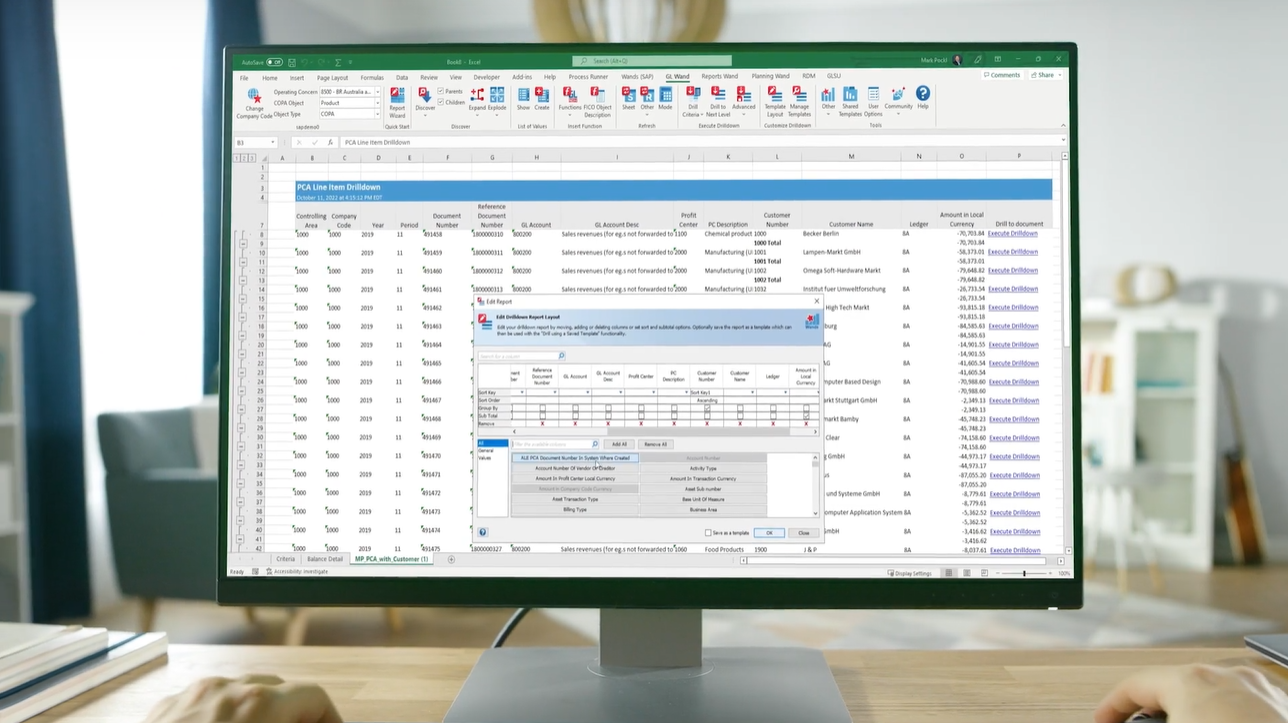Toggle Group By checkbox for Profit Center
The height and width of the screenshot is (723, 1288).
pyautogui.click(x=641, y=408)
